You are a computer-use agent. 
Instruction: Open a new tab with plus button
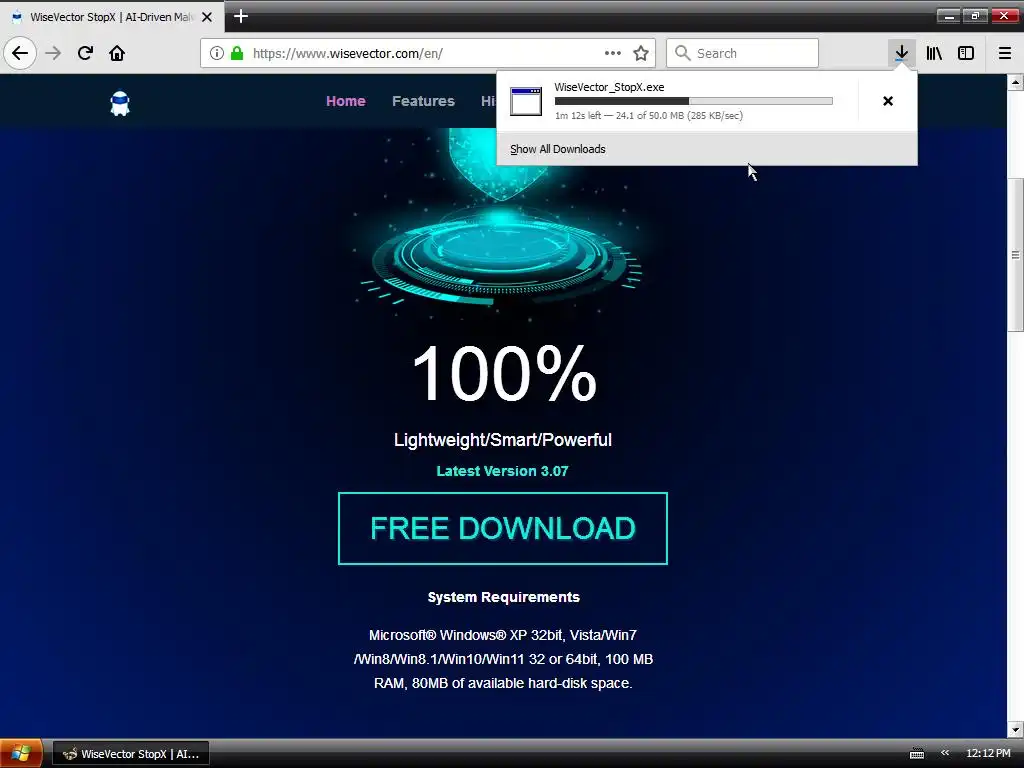tap(241, 16)
